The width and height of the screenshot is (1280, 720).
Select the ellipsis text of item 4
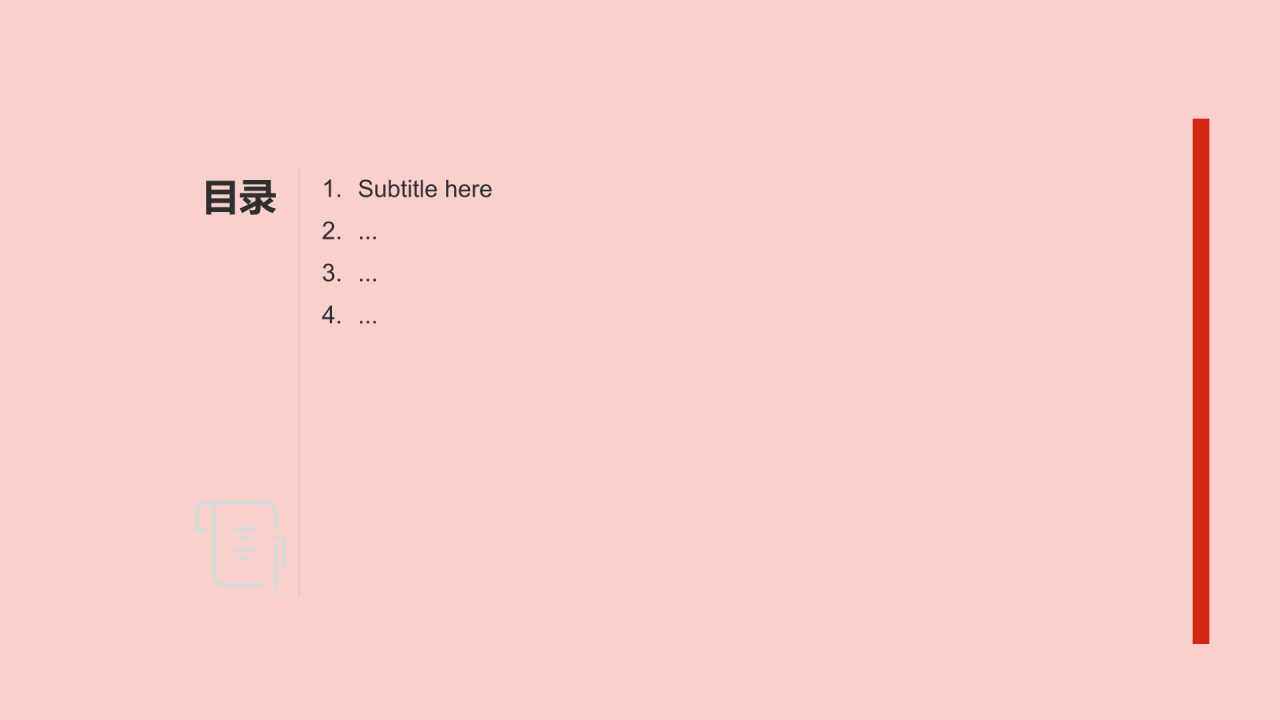click(x=368, y=321)
